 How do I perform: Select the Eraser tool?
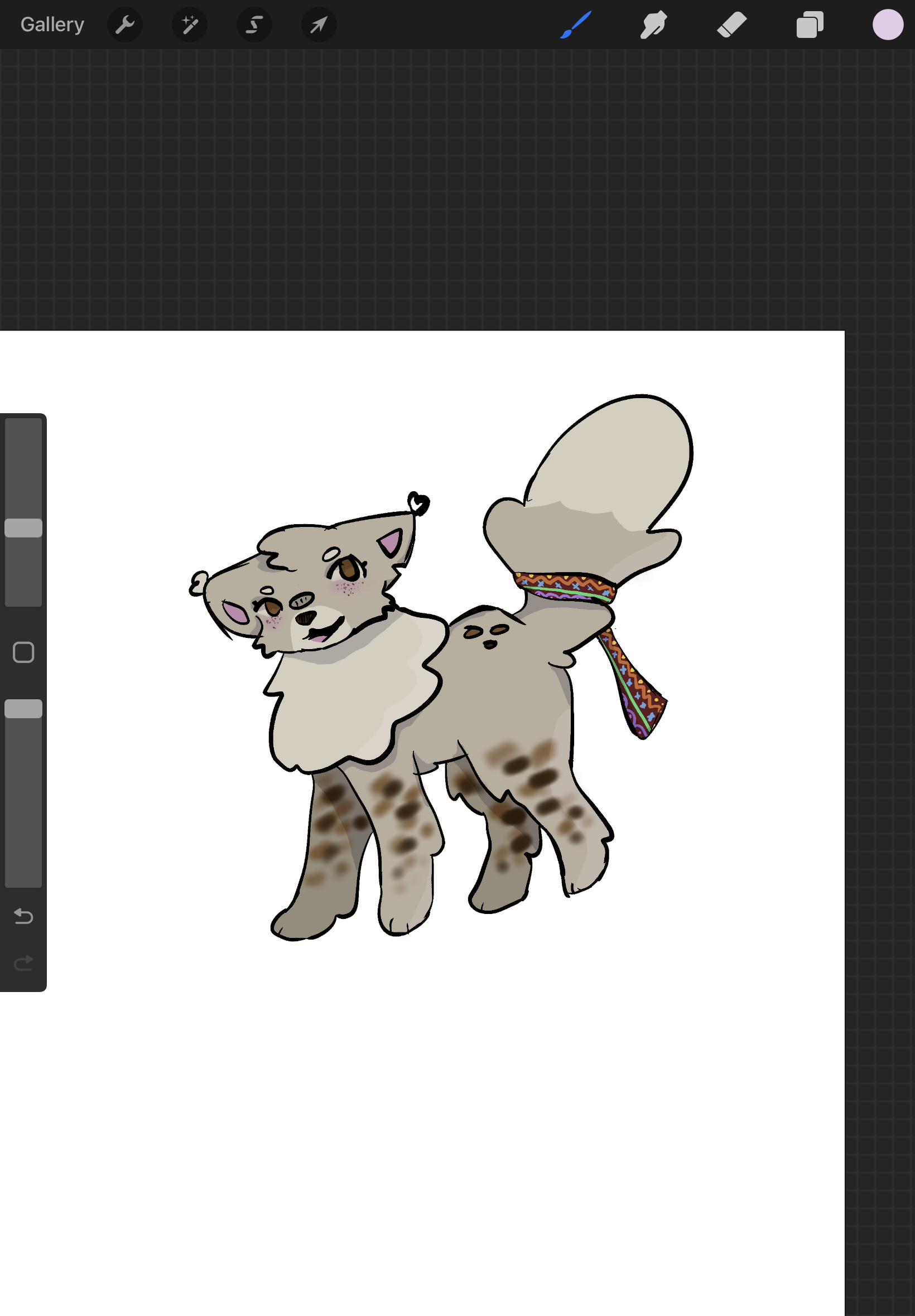pos(732,25)
